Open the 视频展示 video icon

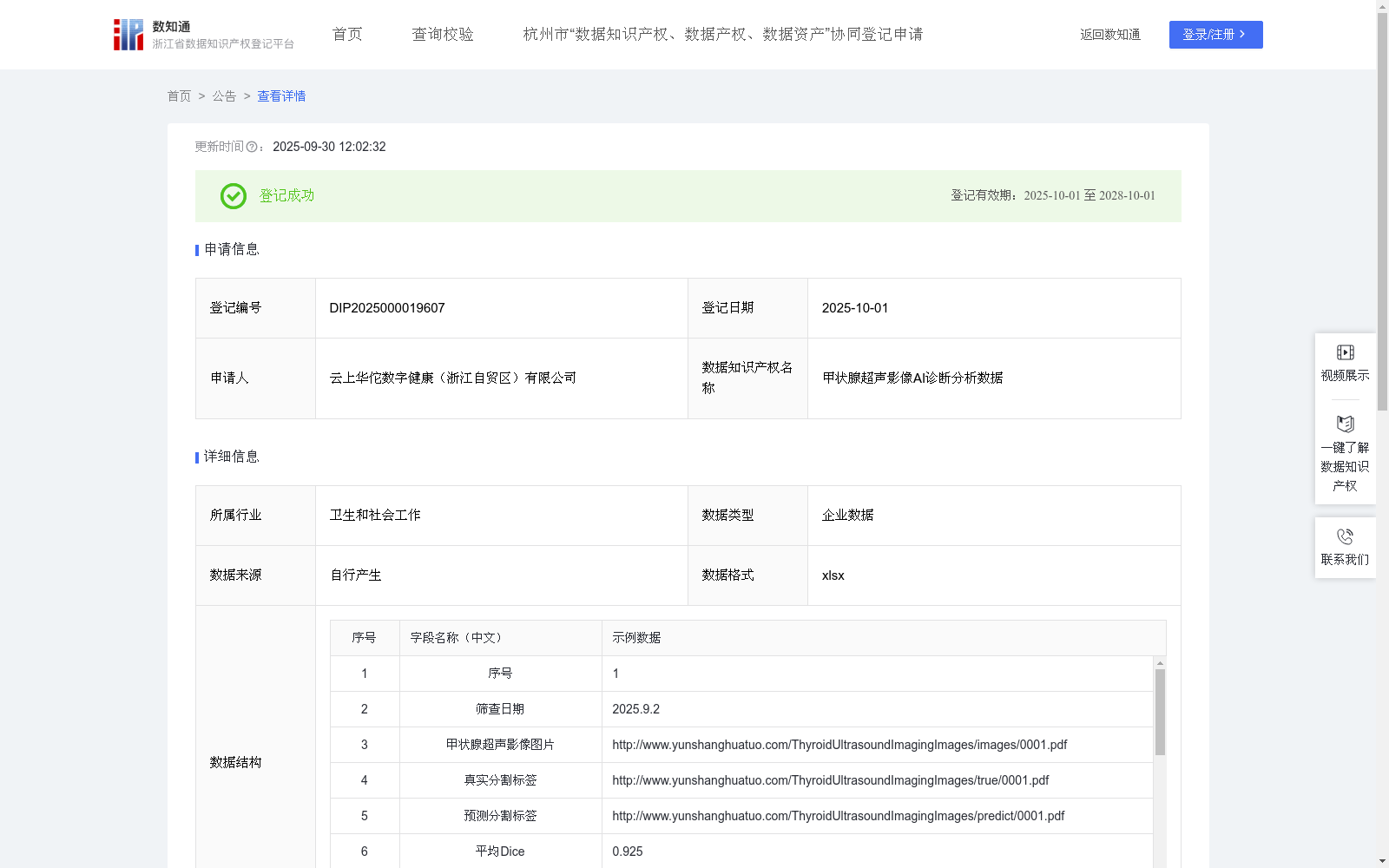coord(1346,352)
